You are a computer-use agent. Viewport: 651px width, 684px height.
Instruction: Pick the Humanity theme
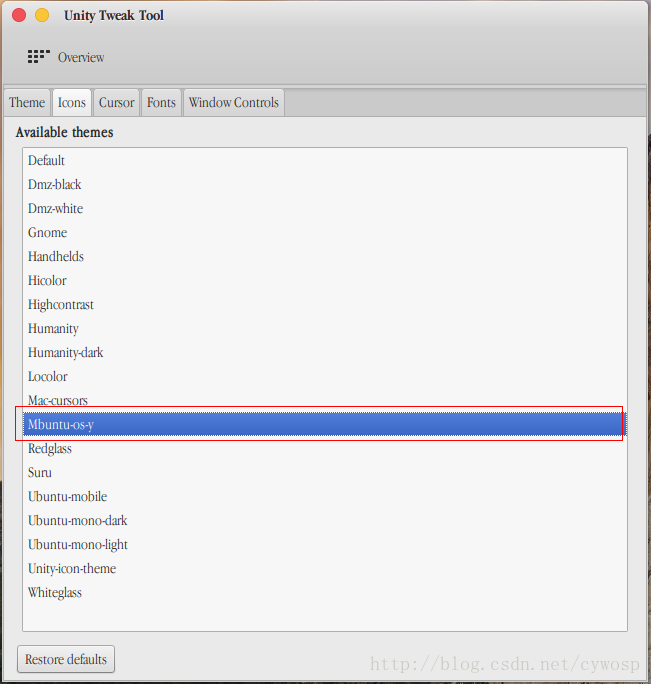pos(325,328)
